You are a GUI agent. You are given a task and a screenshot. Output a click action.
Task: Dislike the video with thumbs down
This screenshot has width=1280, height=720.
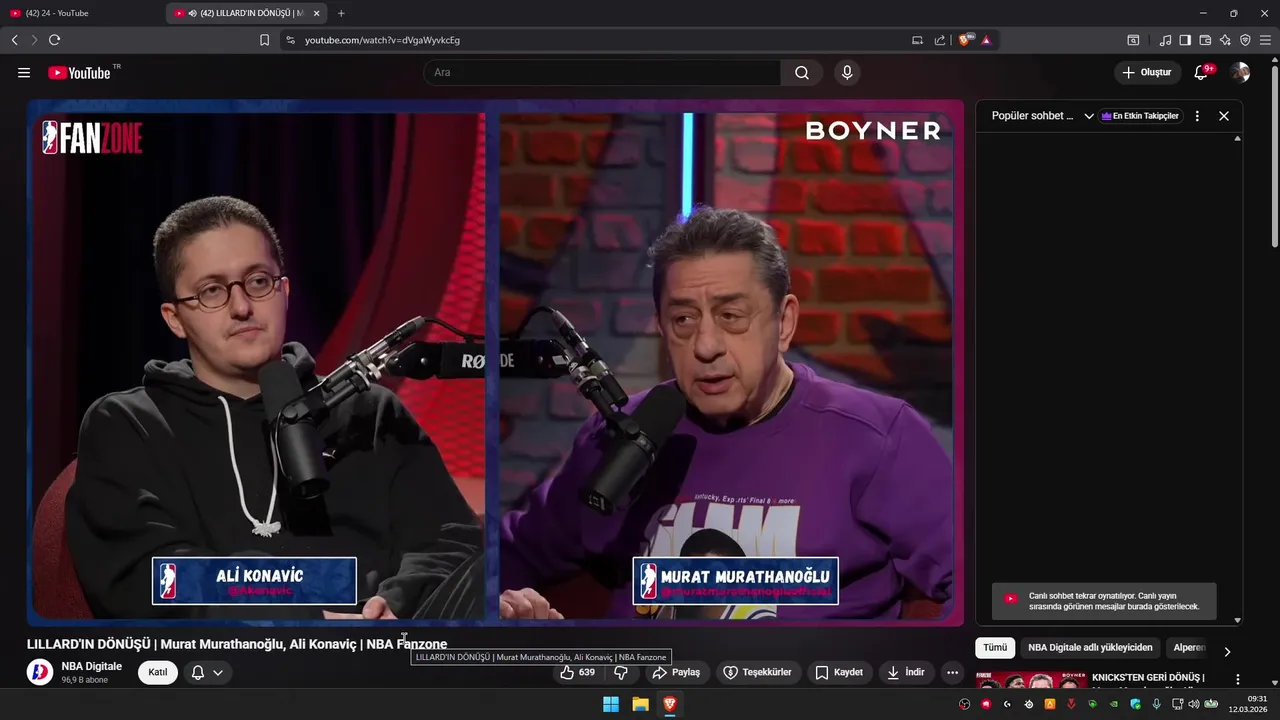click(x=621, y=672)
